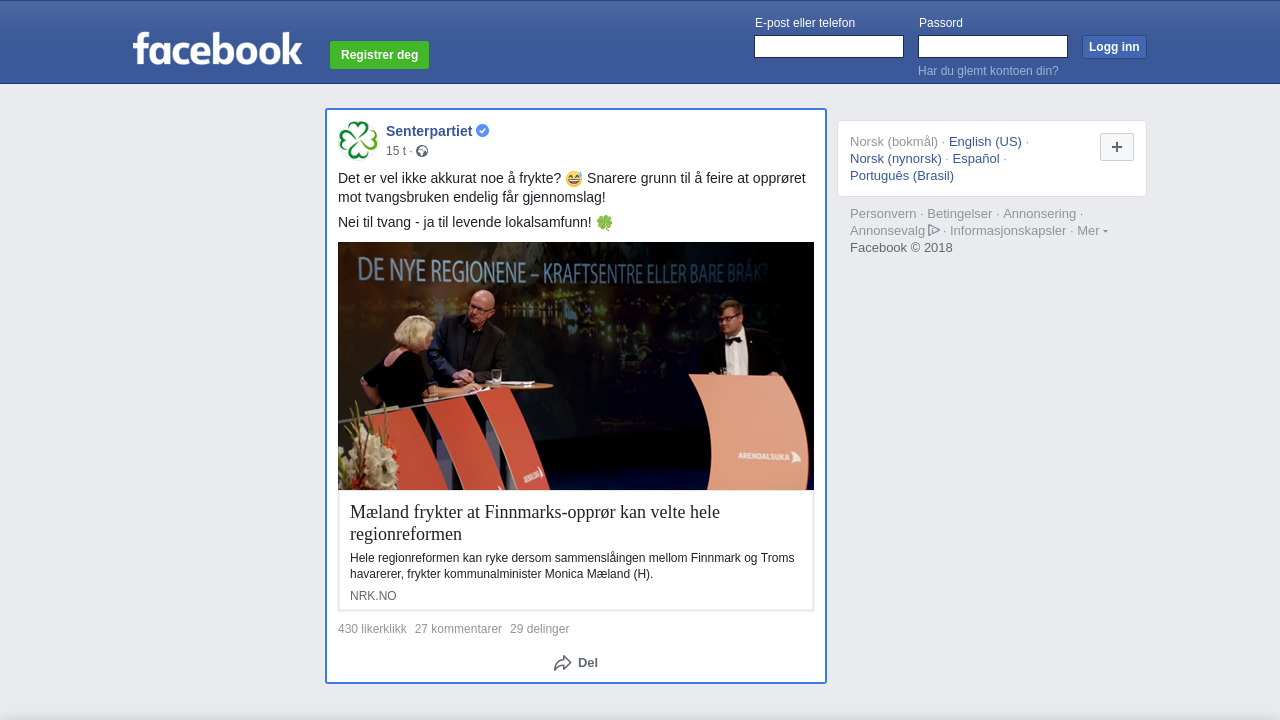Switch language to Norsk (nynorsk)
The width and height of the screenshot is (1280, 720).
coord(896,159)
